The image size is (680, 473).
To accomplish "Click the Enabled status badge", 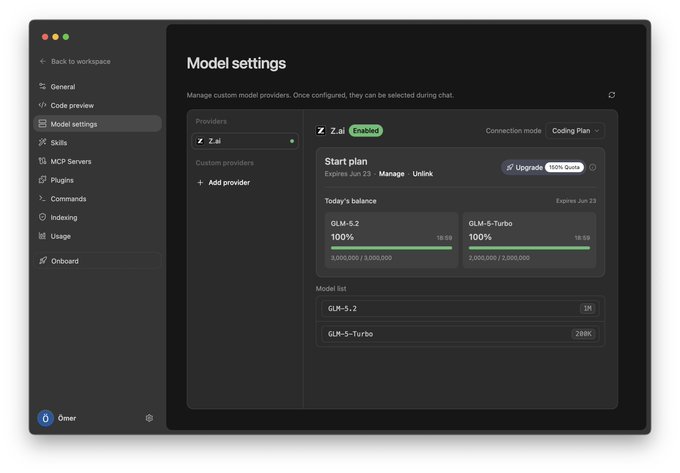I will point(366,130).
